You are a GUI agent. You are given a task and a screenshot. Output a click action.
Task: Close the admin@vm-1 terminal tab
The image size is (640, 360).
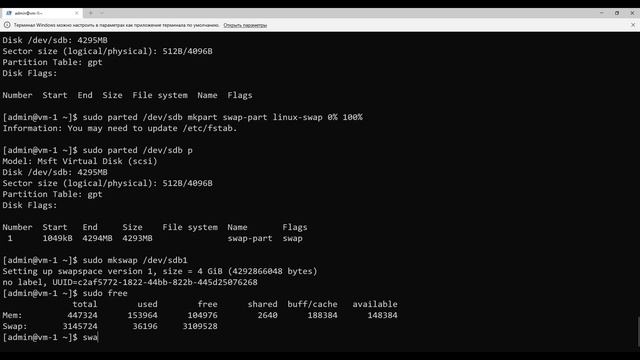point(76,13)
